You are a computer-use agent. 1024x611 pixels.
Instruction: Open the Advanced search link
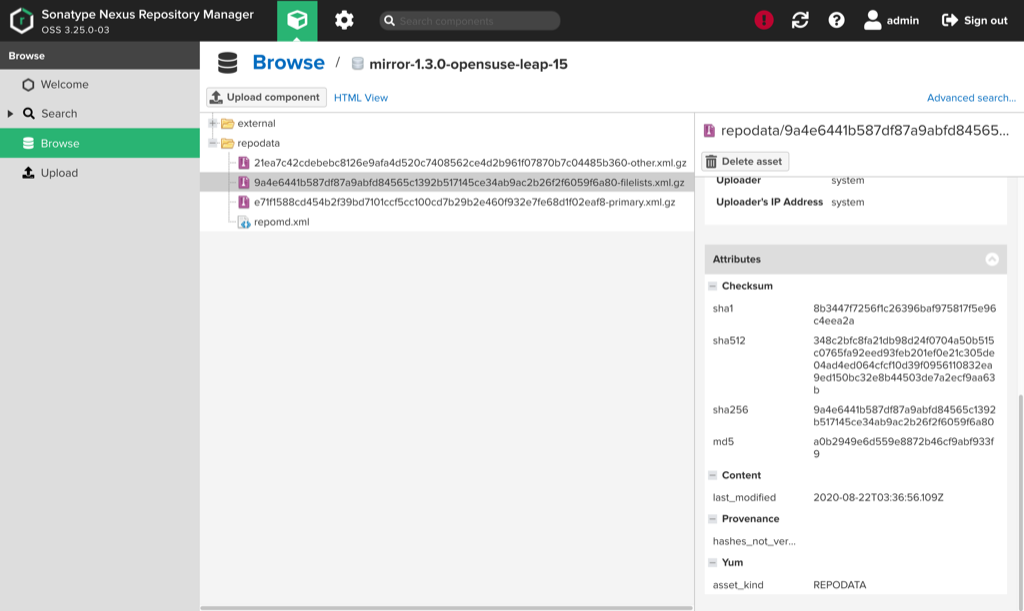(x=971, y=98)
